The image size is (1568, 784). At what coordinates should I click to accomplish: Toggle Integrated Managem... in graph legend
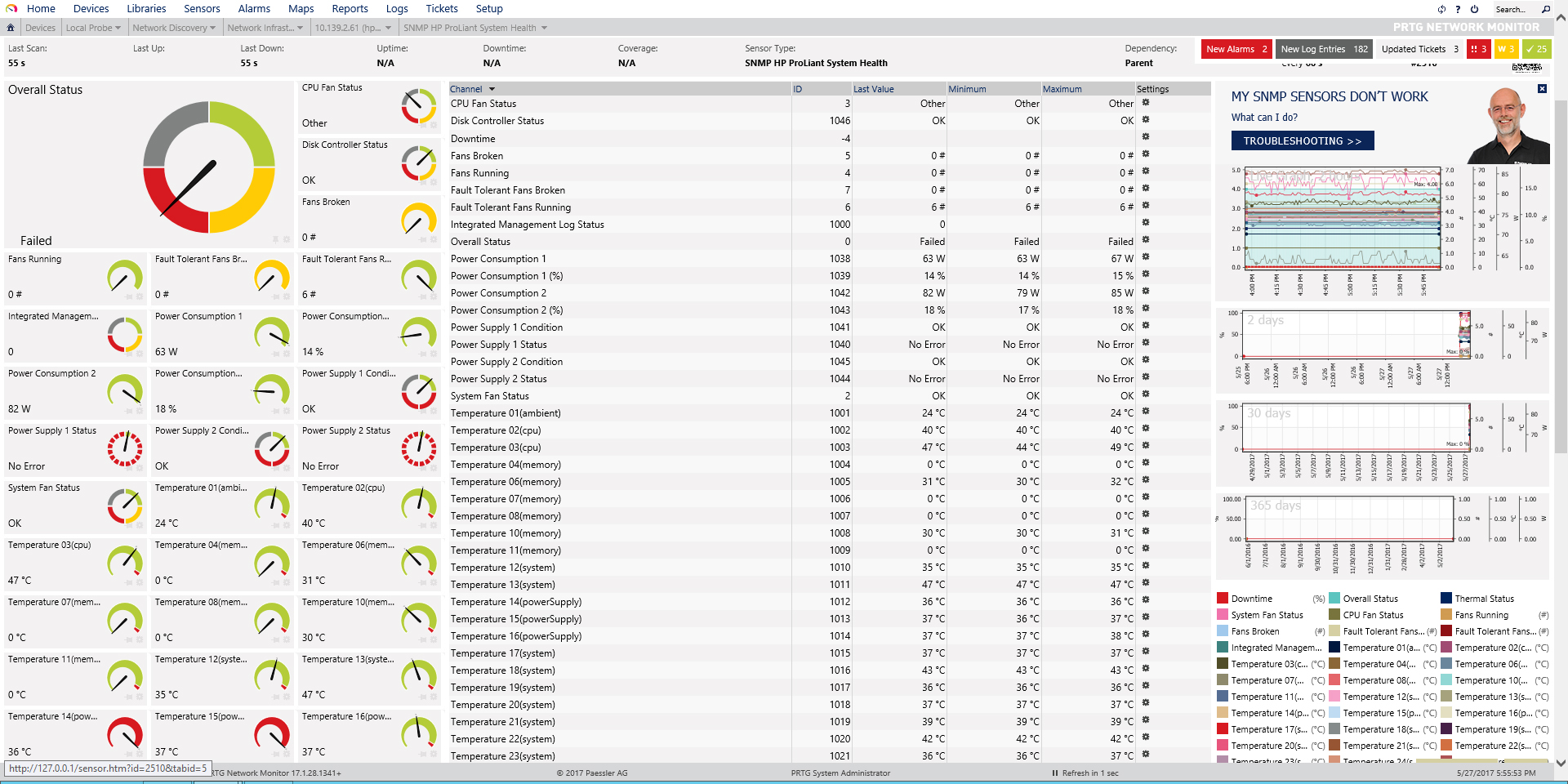pyautogui.click(x=1269, y=648)
